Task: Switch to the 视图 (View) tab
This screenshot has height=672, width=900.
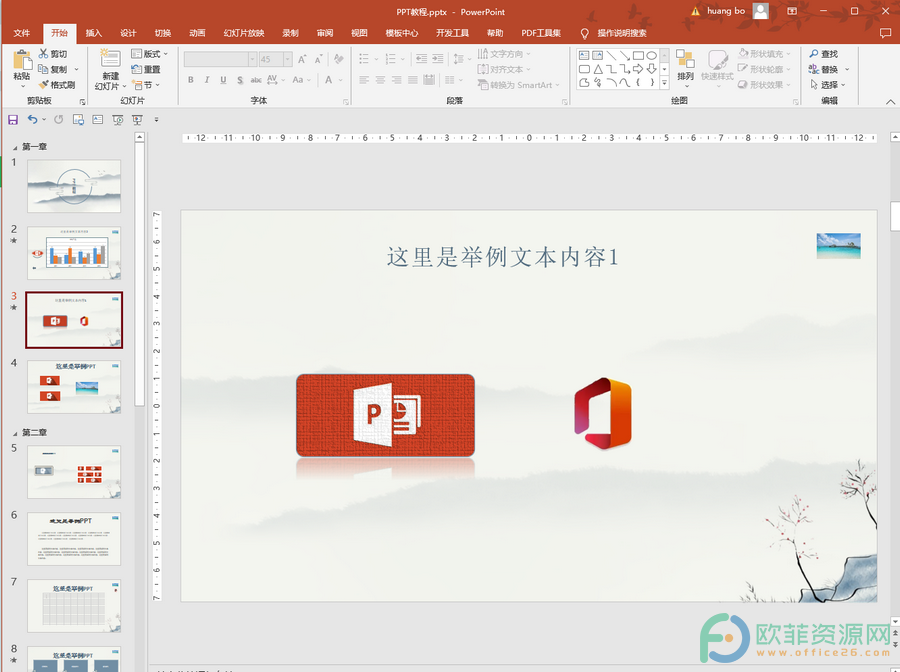Action: [359, 33]
